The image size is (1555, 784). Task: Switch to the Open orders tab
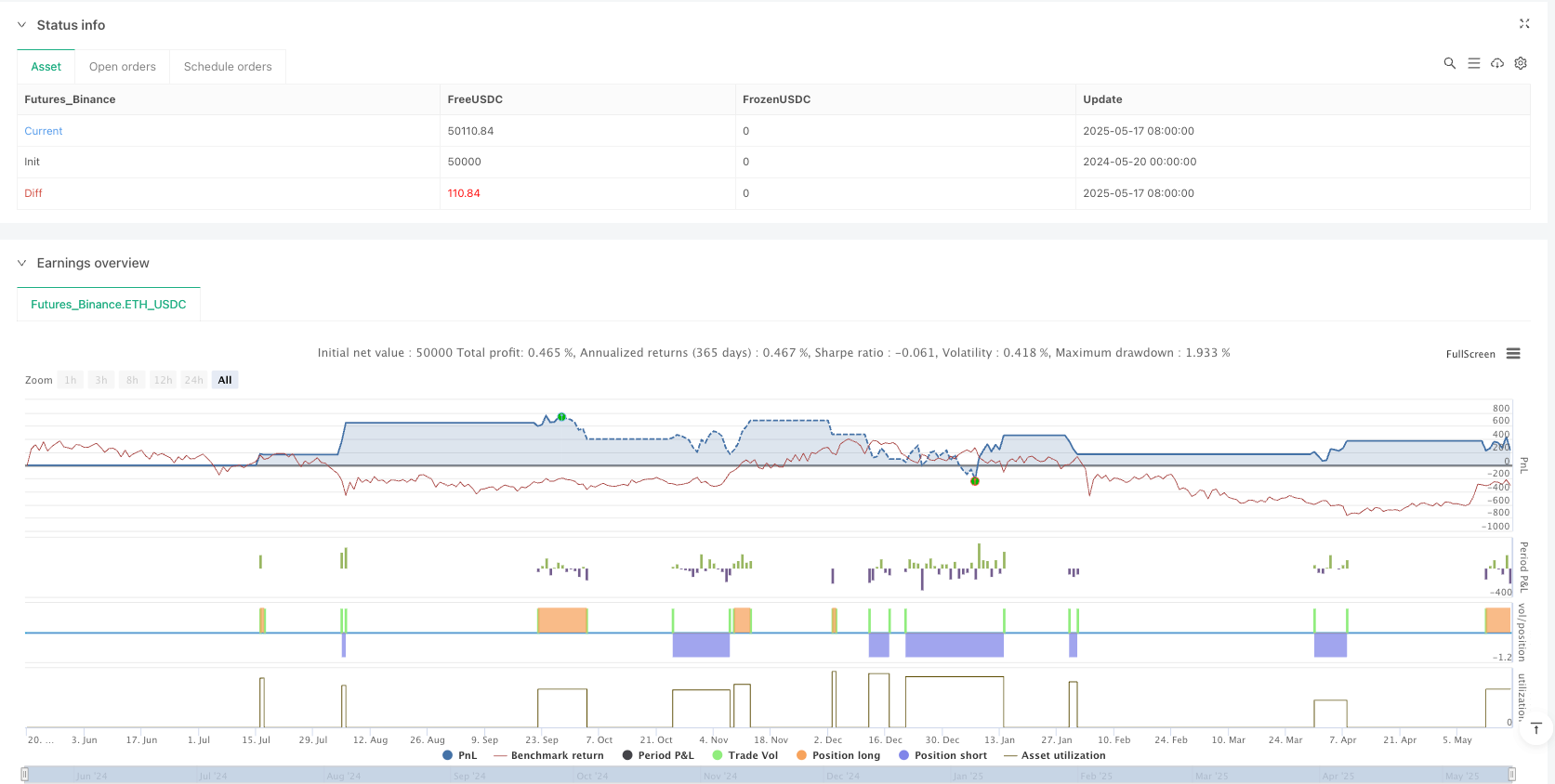point(122,67)
